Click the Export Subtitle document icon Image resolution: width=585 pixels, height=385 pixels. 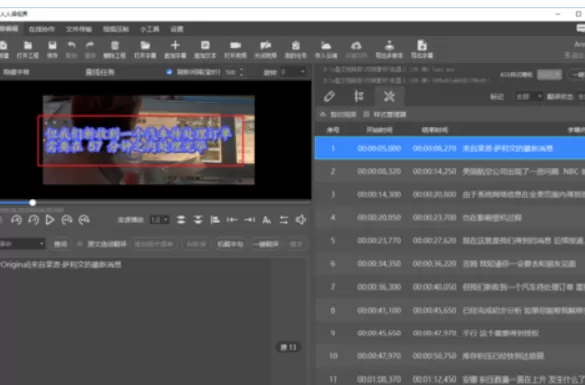422,46
